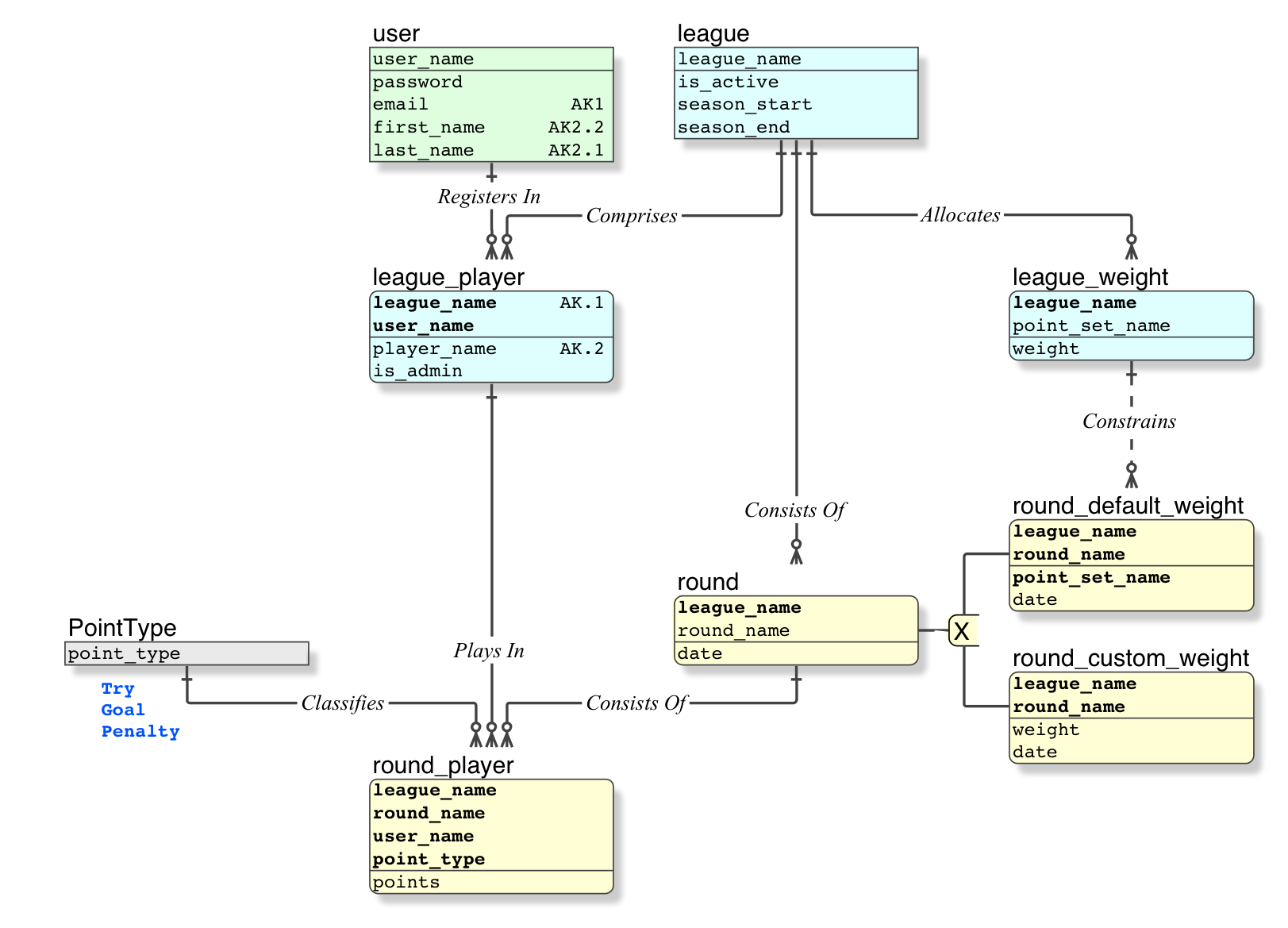Click the Comprises relationship label
This screenshot has width=1288, height=928.
(x=632, y=216)
